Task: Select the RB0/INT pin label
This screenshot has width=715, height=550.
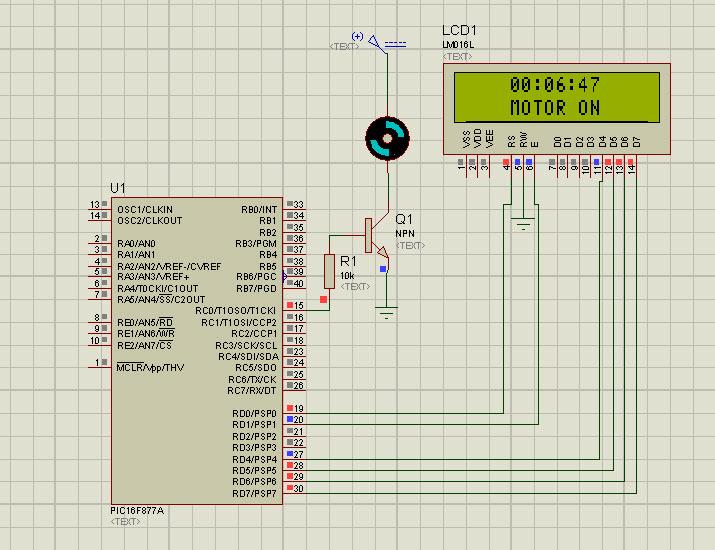Action: coord(259,210)
